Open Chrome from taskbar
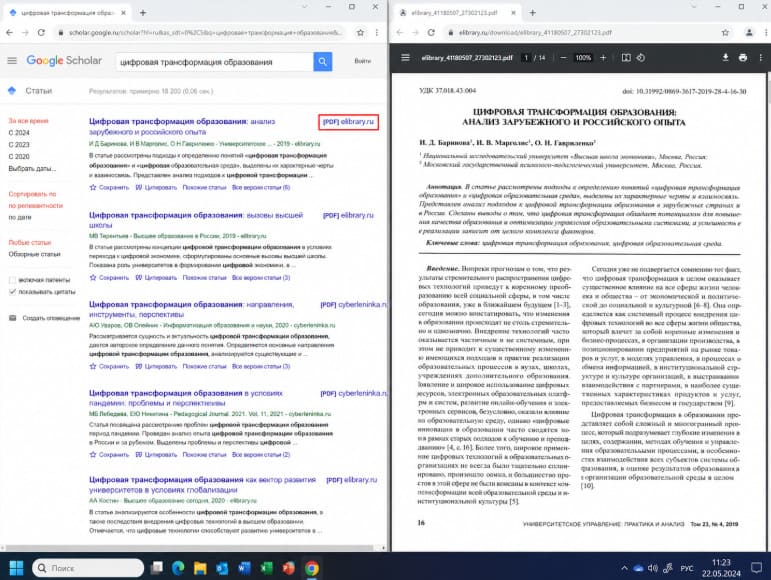 point(311,568)
